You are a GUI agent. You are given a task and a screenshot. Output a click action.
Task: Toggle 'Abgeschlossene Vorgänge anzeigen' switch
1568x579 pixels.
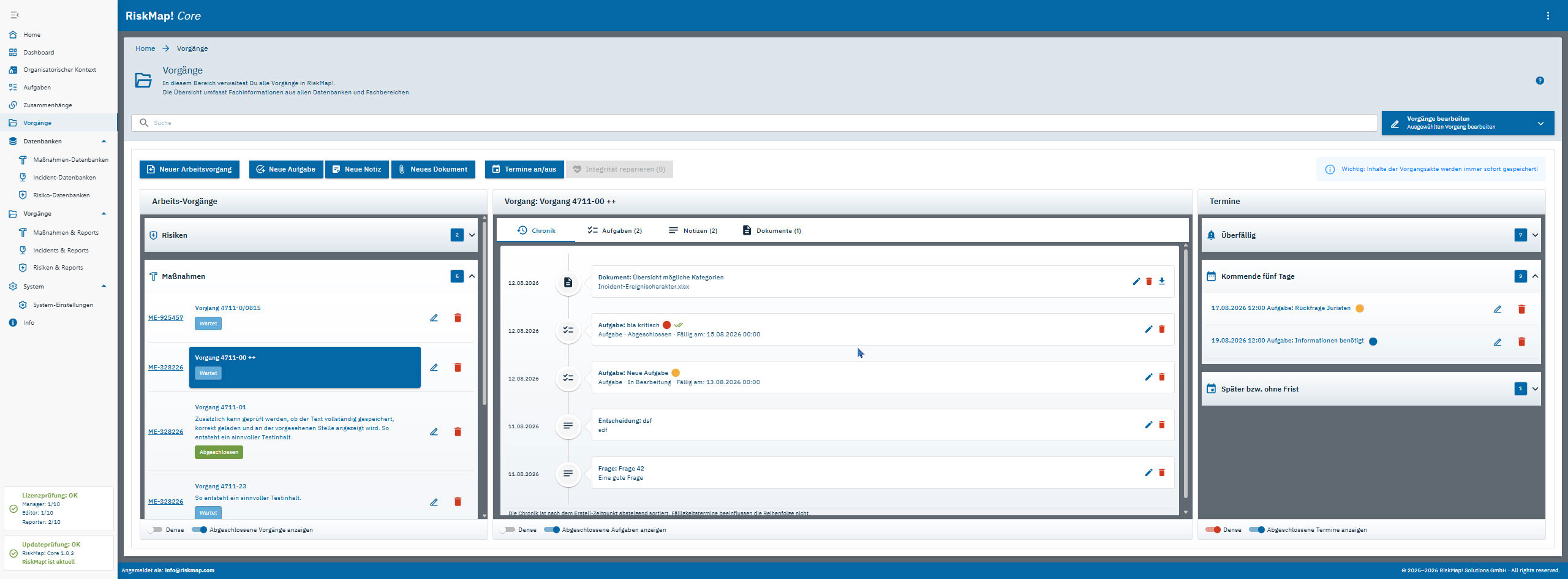[200, 530]
